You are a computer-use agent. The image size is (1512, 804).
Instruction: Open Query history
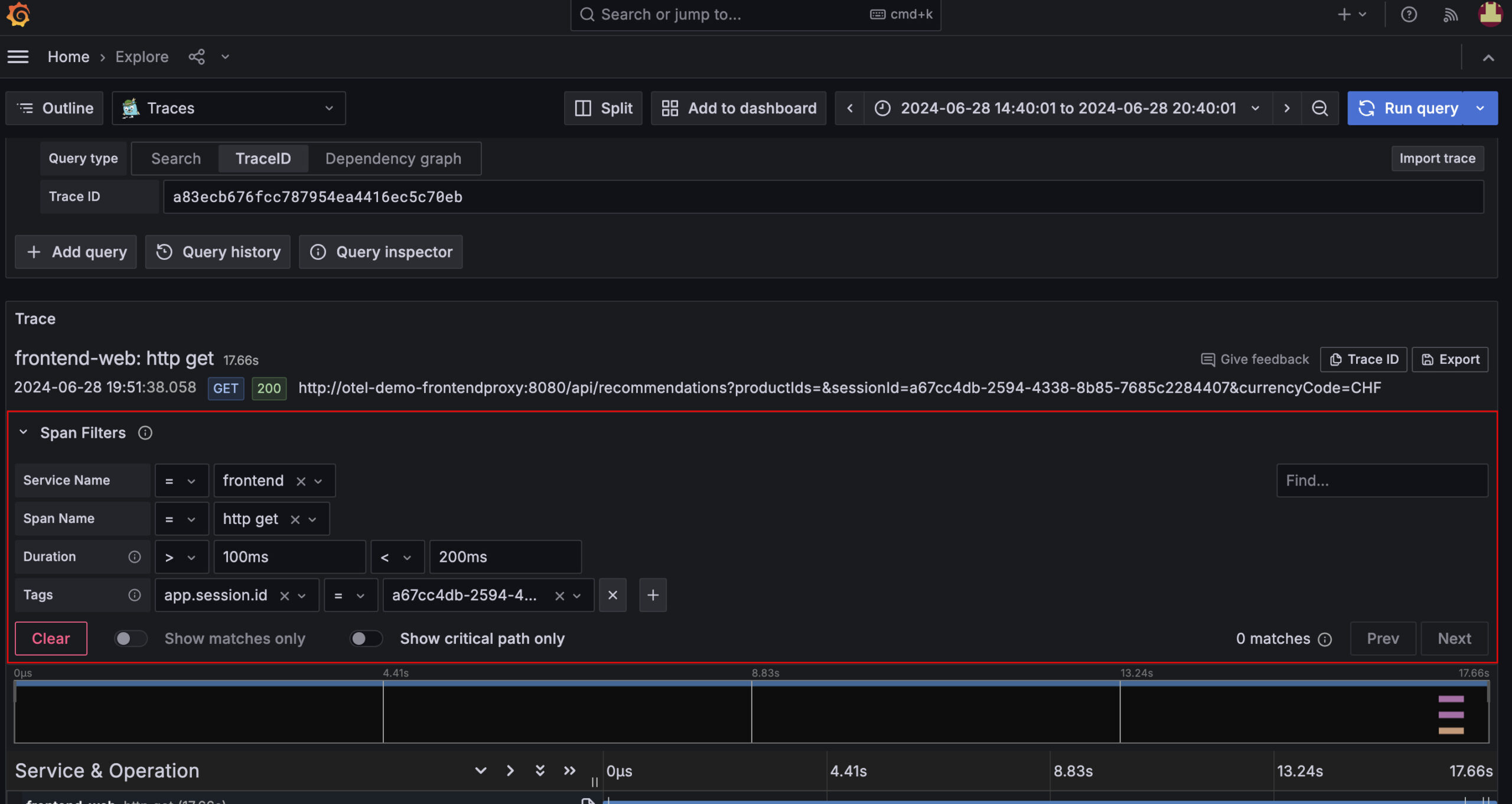coord(217,252)
